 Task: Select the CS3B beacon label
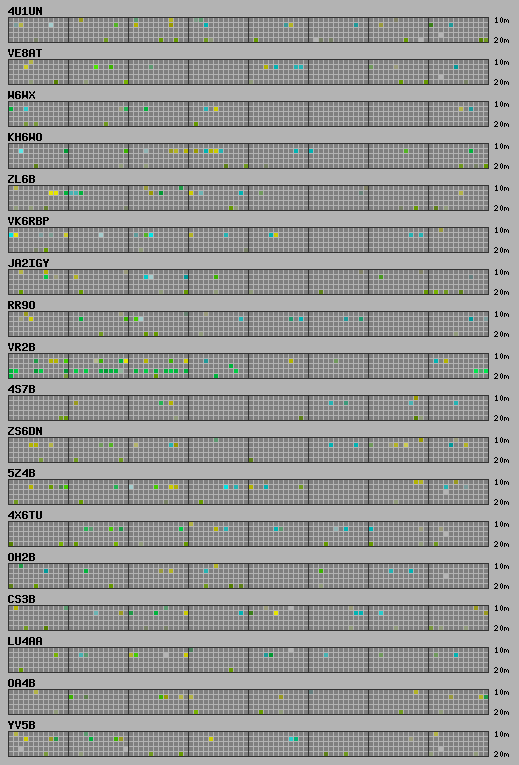pyautogui.click(x=21, y=599)
